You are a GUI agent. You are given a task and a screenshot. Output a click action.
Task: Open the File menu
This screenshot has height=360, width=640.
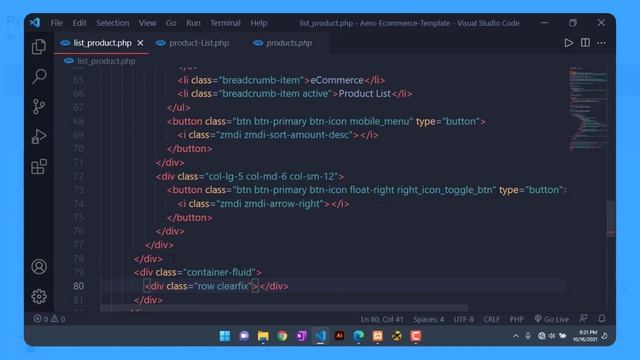(x=57, y=23)
